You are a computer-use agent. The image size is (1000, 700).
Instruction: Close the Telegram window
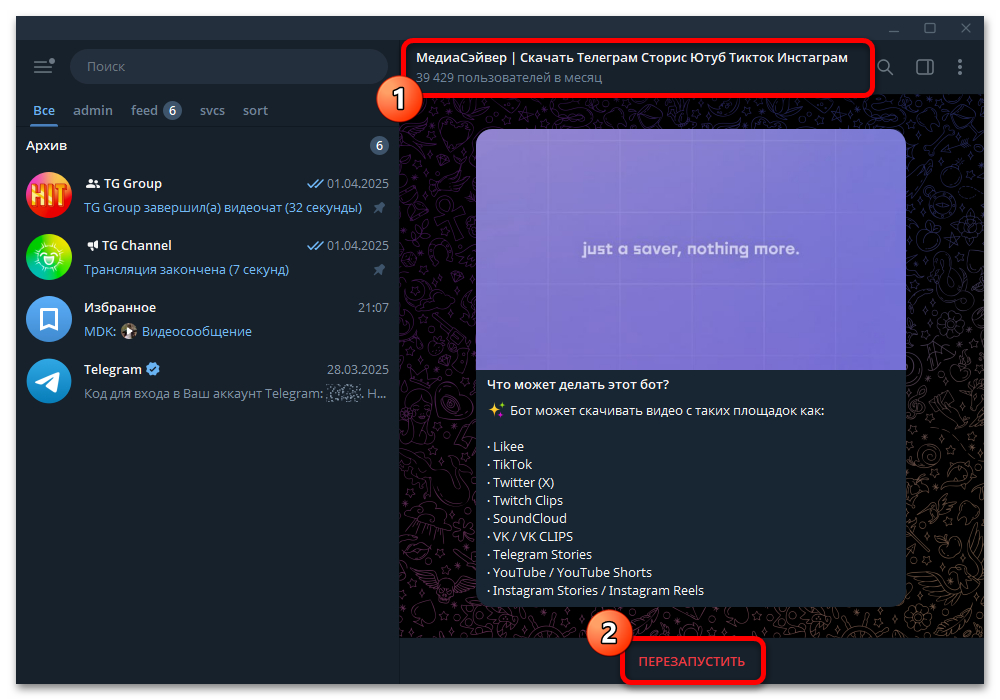coord(966,29)
